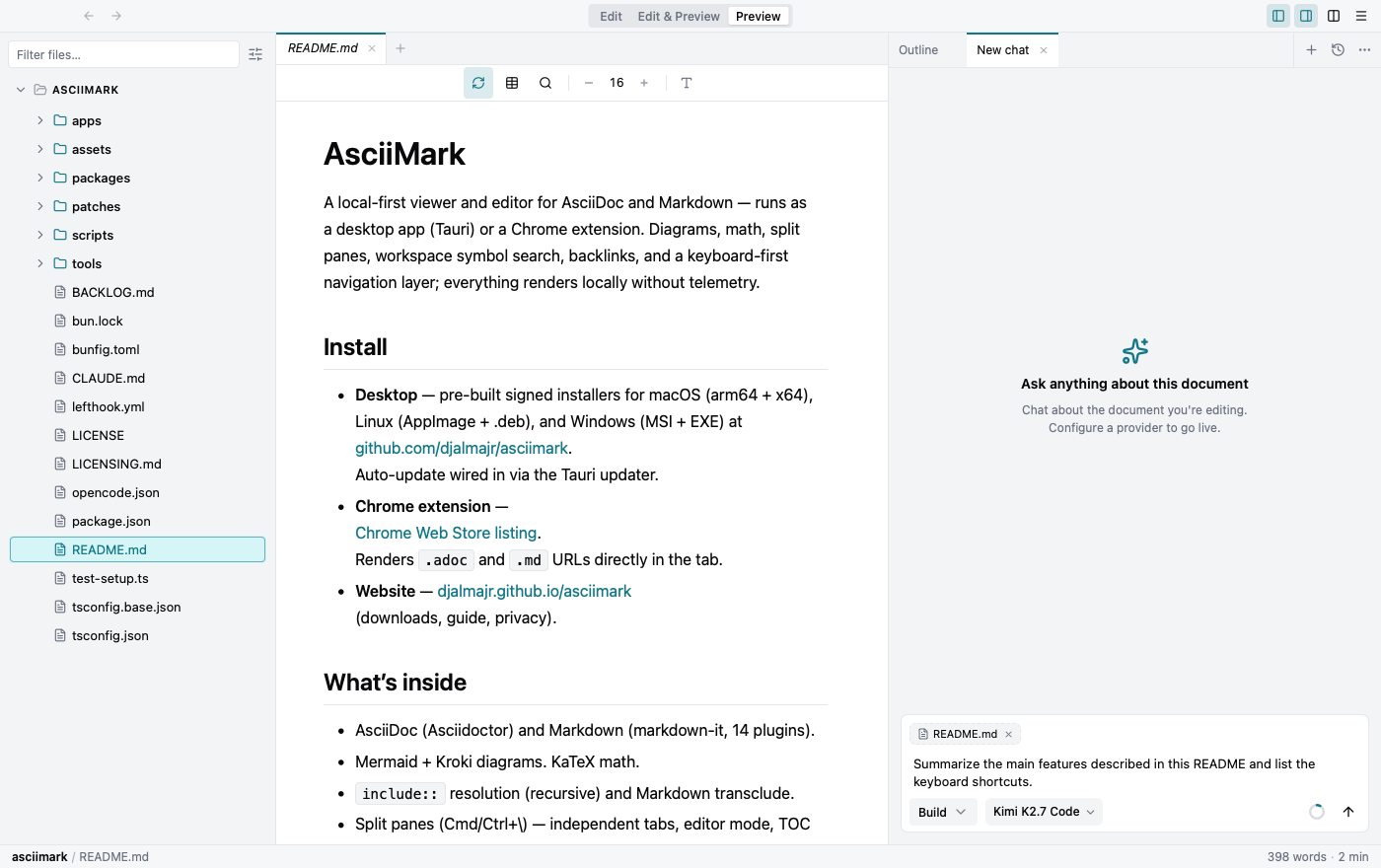Open the typography settings icon

click(x=687, y=83)
